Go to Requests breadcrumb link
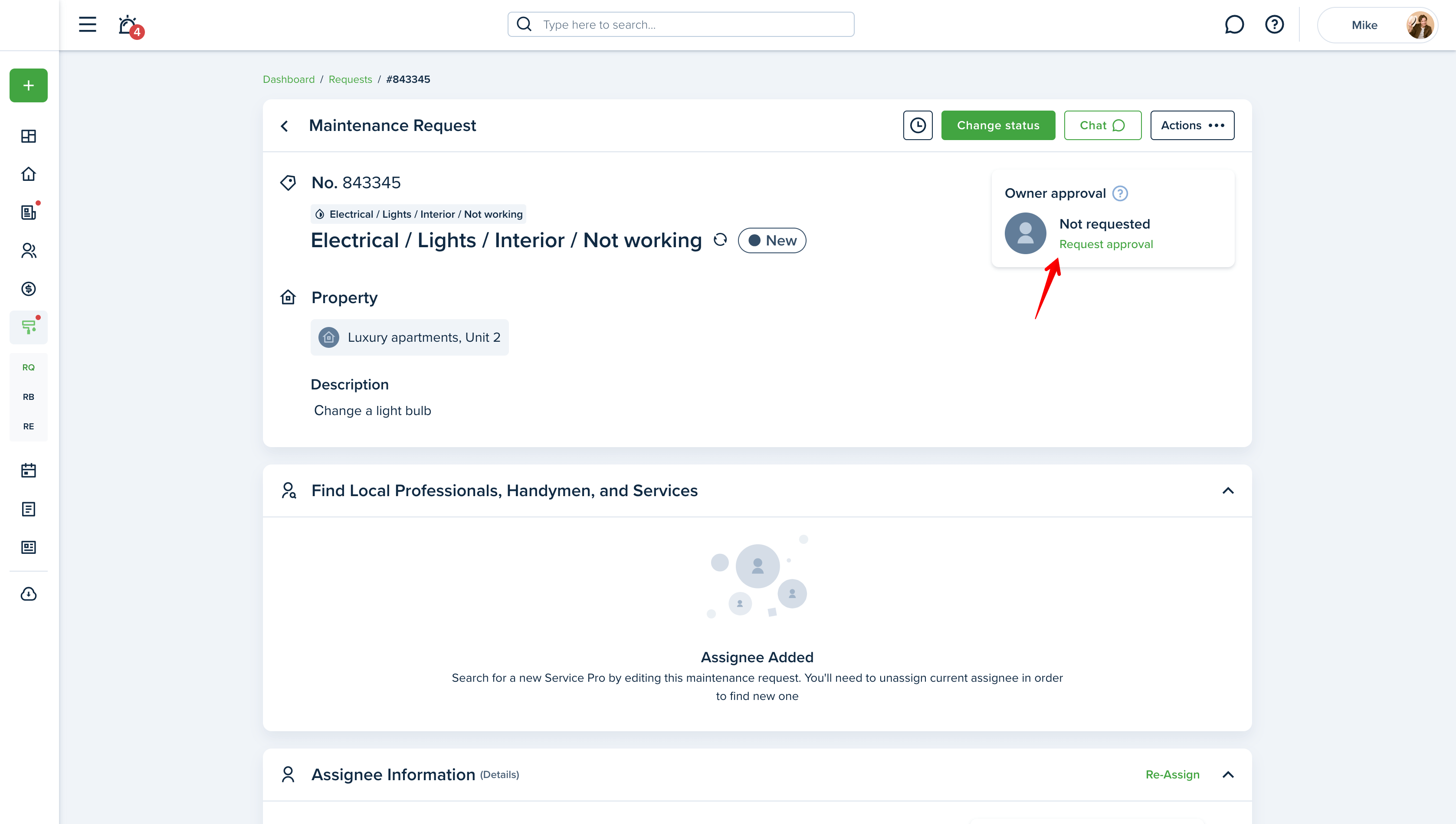Image resolution: width=1456 pixels, height=824 pixels. pos(351,79)
